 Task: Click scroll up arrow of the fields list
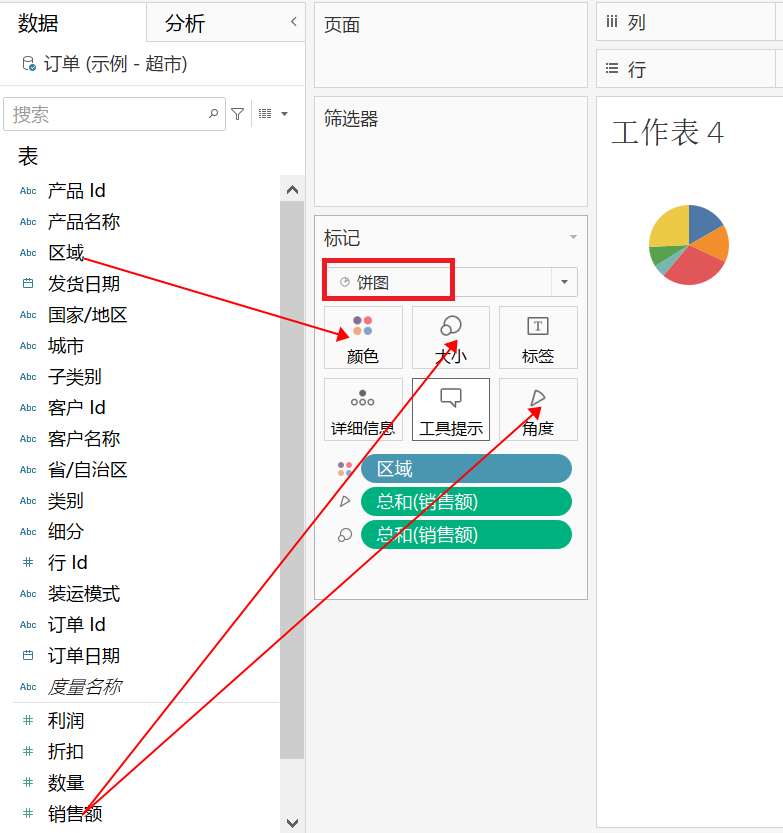click(292, 190)
